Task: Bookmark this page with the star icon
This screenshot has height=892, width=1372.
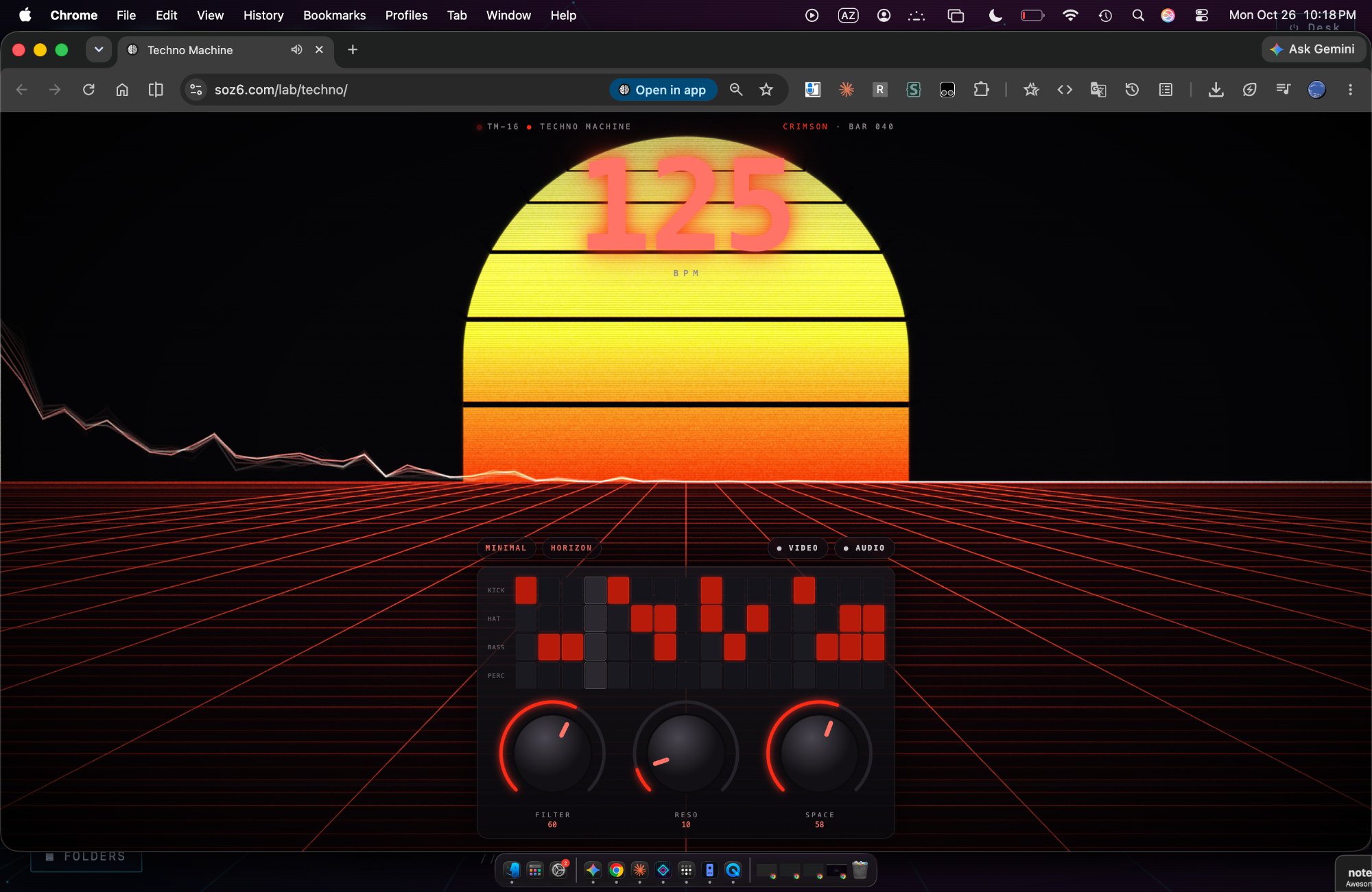Action: [766, 90]
